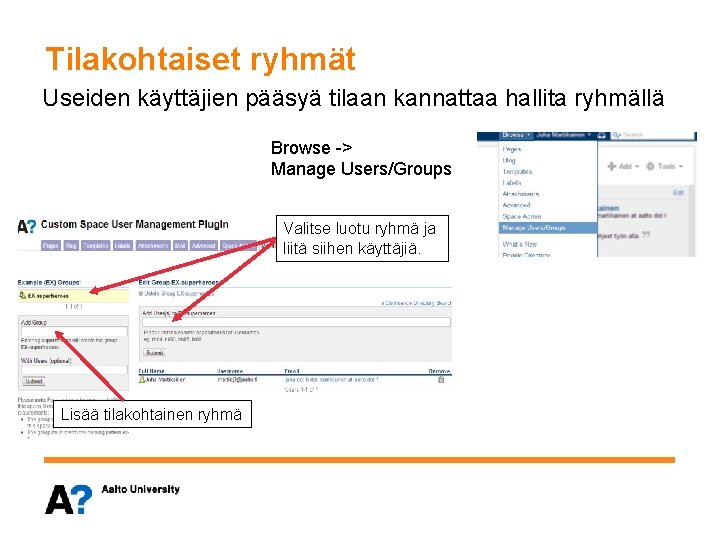Switch to the Mail tab in plugin page
This screenshot has width=720, height=540.
[x=180, y=246]
